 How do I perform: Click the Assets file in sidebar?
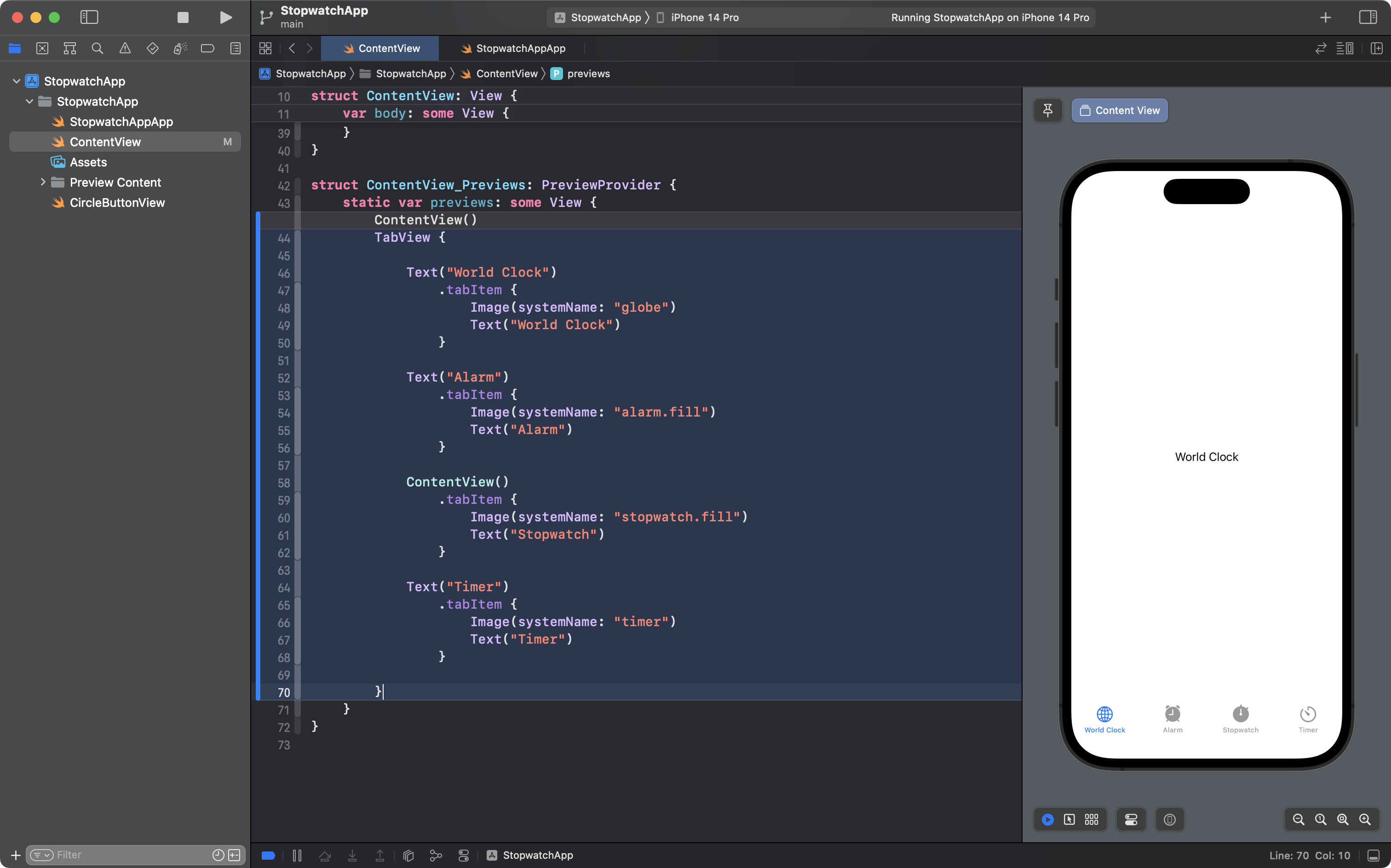pos(88,162)
